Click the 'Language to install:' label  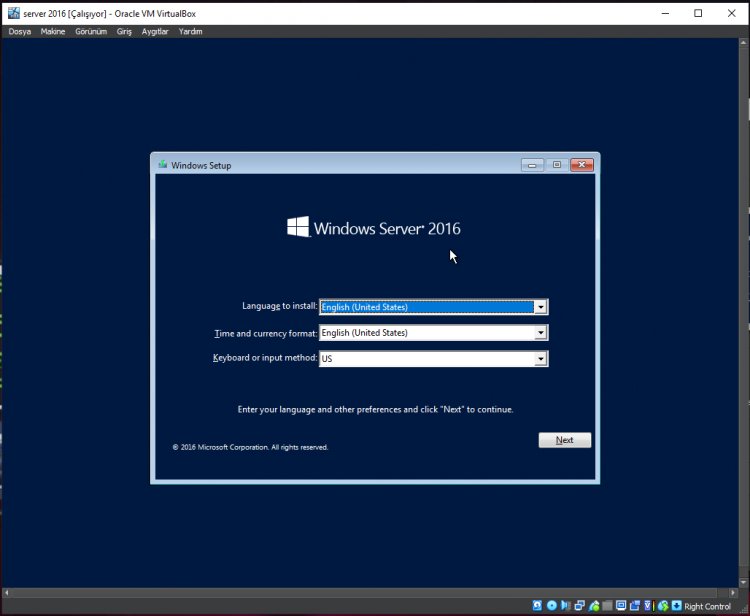279,306
